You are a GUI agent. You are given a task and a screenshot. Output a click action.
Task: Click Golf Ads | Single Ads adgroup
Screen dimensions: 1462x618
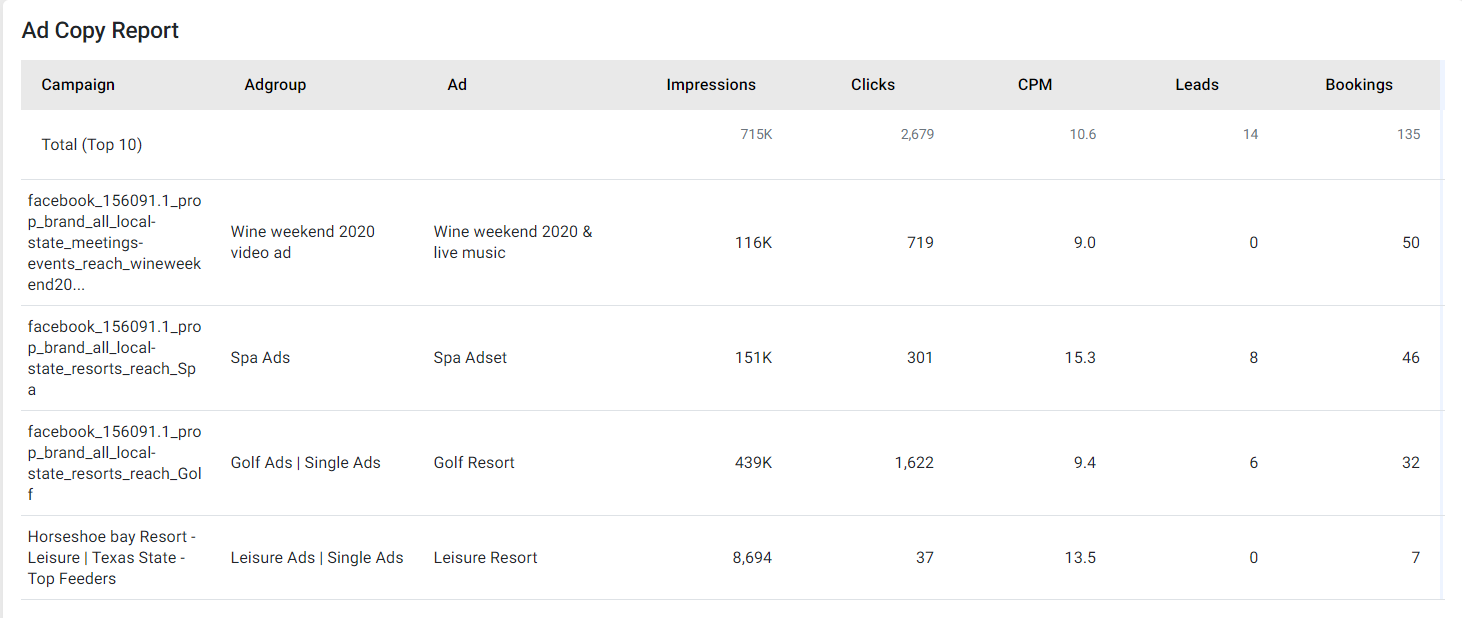305,463
